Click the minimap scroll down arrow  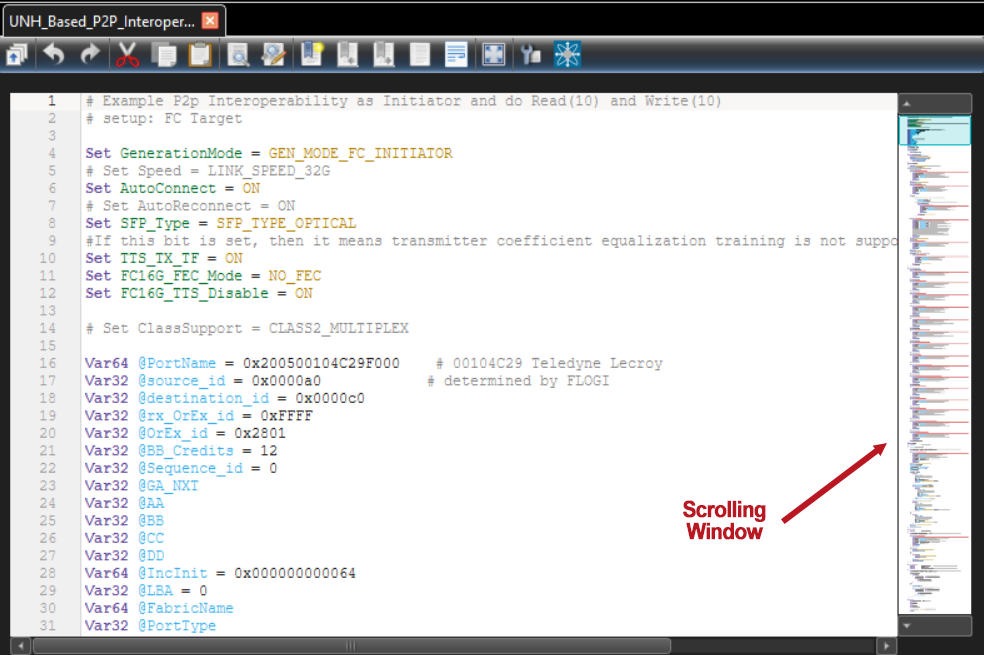pyautogui.click(x=907, y=626)
